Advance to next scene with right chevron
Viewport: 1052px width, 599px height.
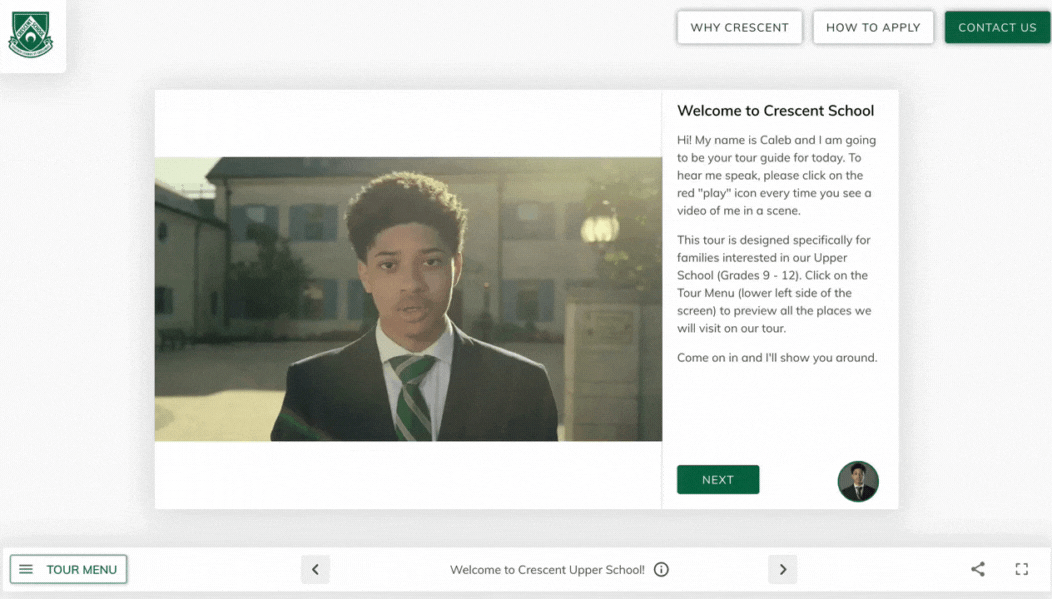(x=782, y=569)
